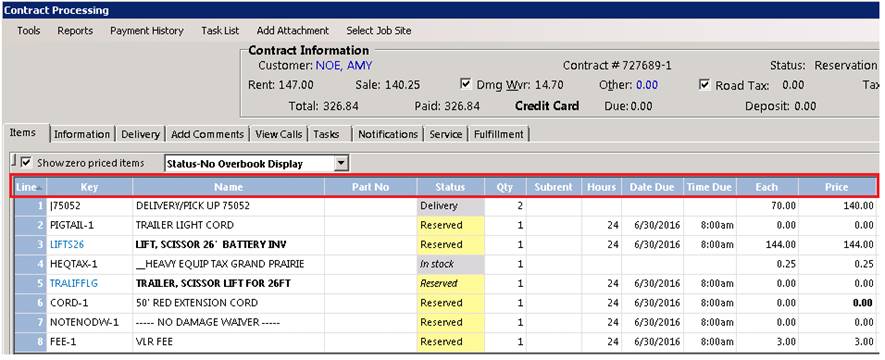Switch to the Service tab
The image size is (885, 360).
pos(446,134)
